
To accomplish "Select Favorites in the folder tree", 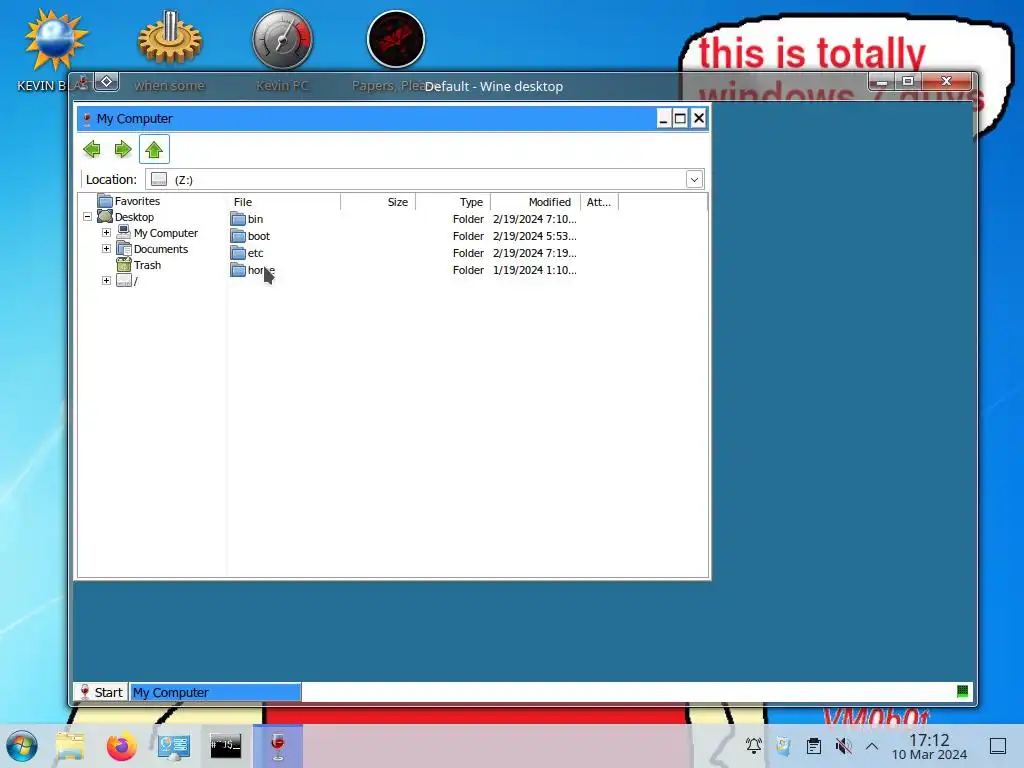I will [x=137, y=201].
